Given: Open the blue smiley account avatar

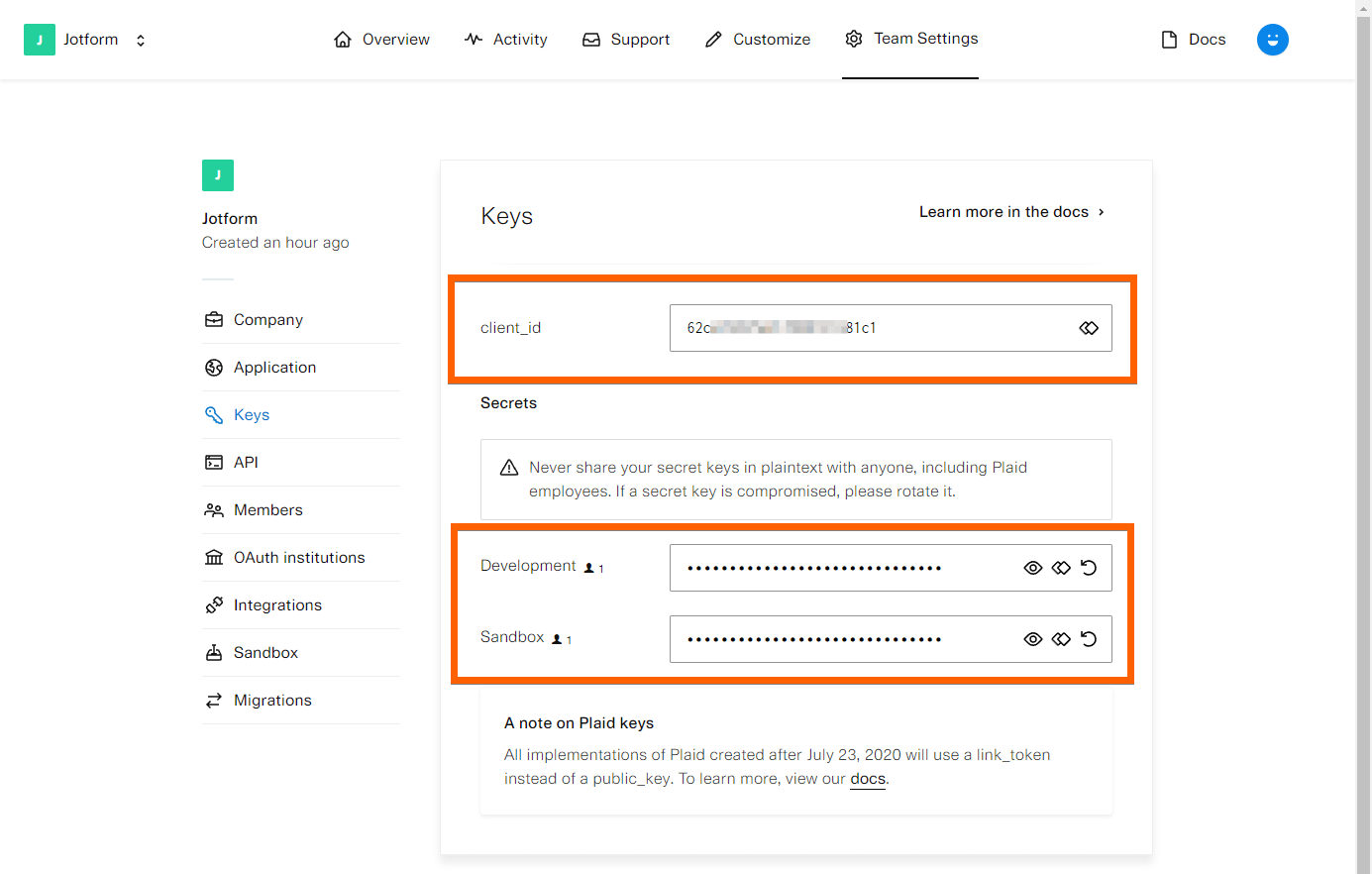Looking at the screenshot, I should [x=1272, y=40].
